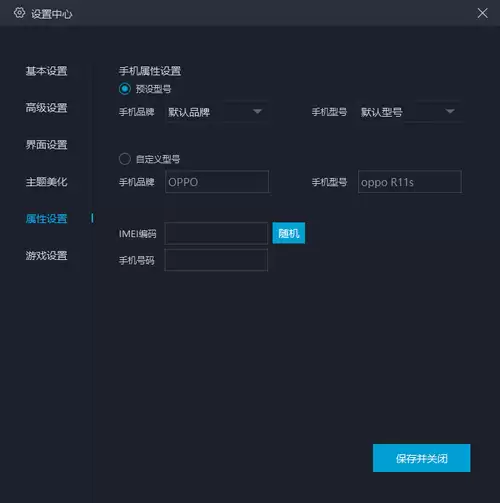Select the 预设型号 radio button
500x503 pixels.
(x=125, y=89)
